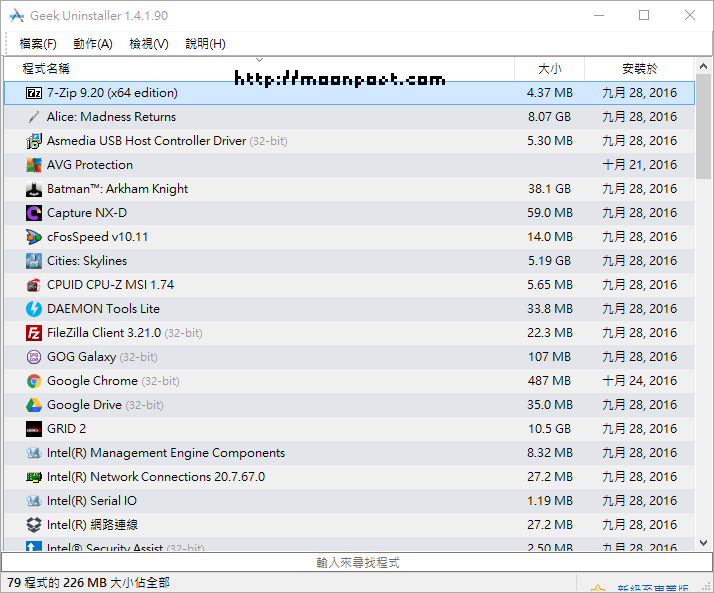Screen dimensions: 714x593
Task: Click the Asmedia USB Host Controller icon
Action: click(34, 141)
